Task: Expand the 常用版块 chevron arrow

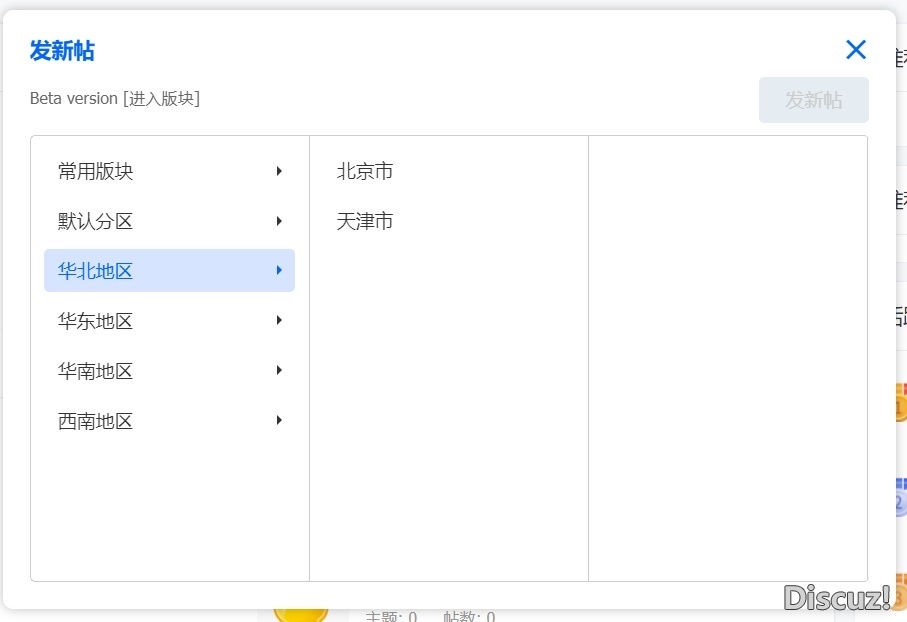Action: click(x=279, y=171)
